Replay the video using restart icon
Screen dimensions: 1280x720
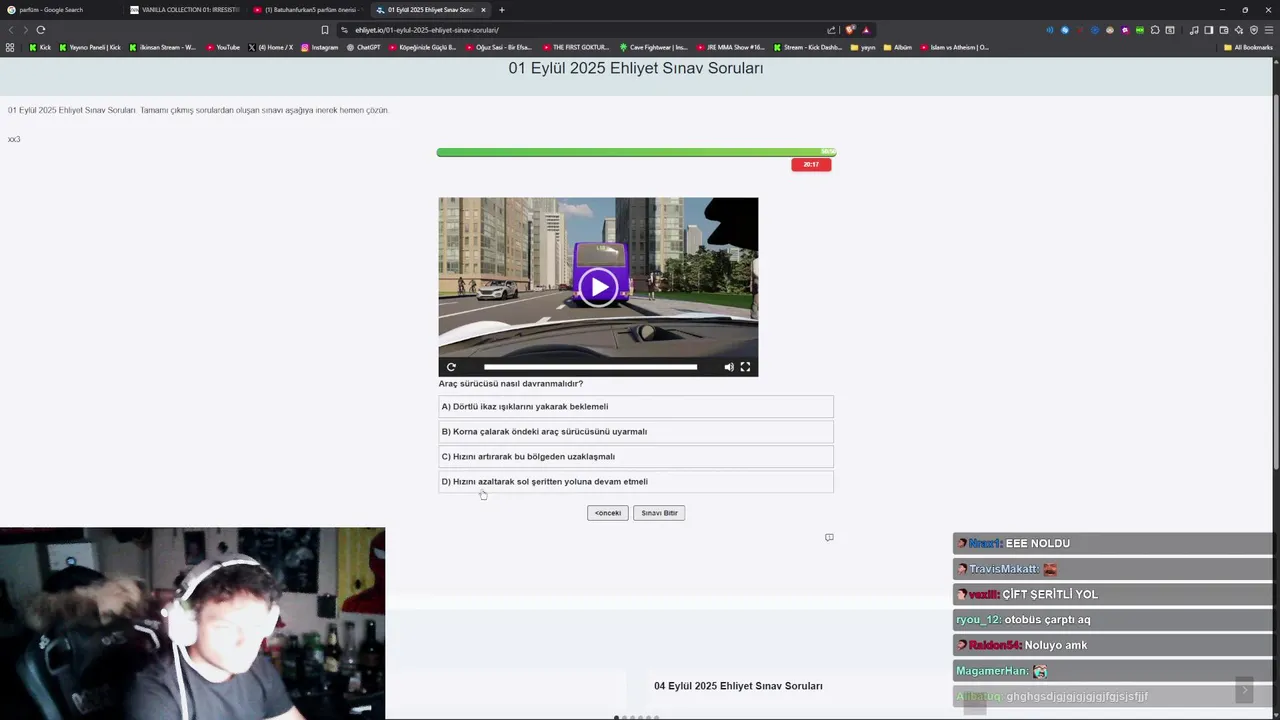451,367
